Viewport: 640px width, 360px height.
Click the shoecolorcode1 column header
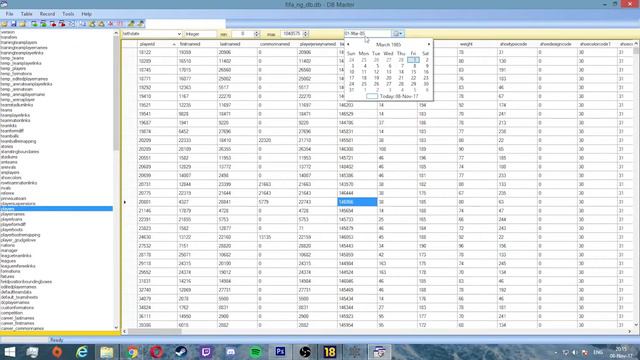598,44
